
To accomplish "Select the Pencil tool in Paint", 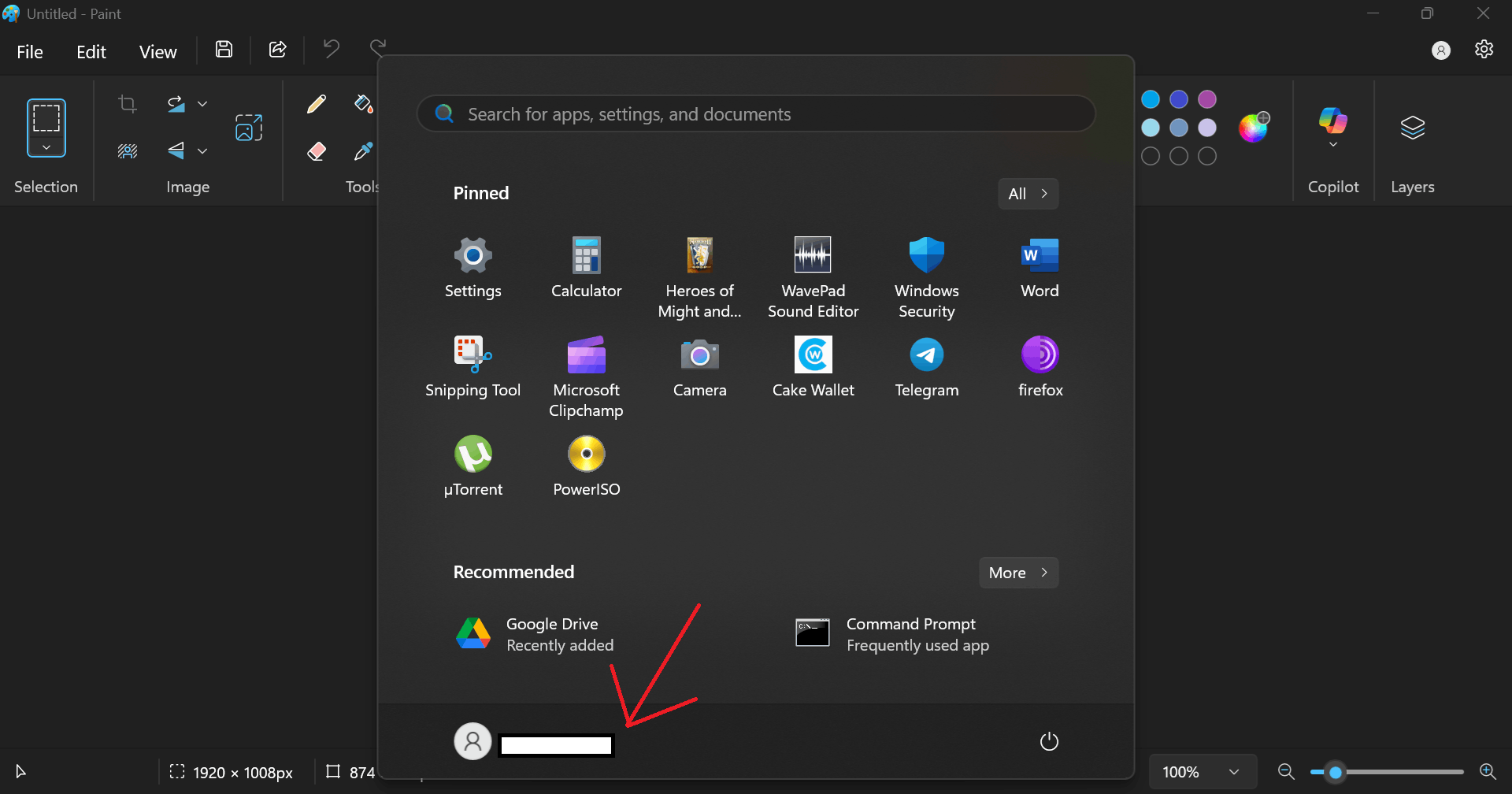I will point(316,103).
